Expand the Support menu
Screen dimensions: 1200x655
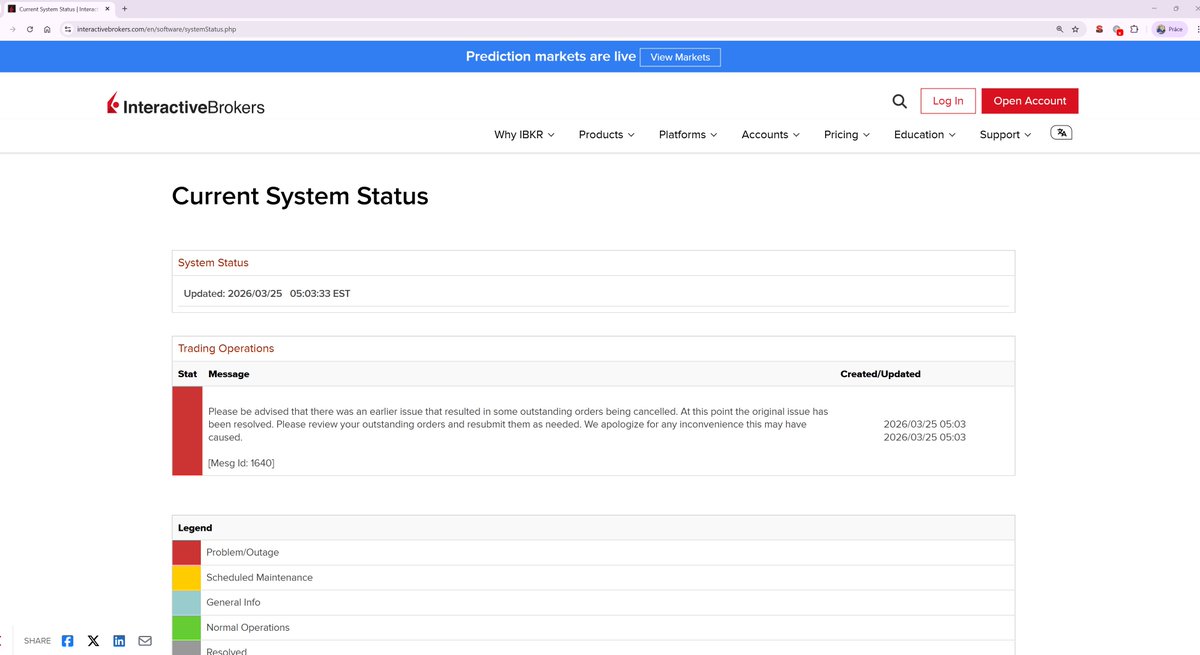point(1005,134)
